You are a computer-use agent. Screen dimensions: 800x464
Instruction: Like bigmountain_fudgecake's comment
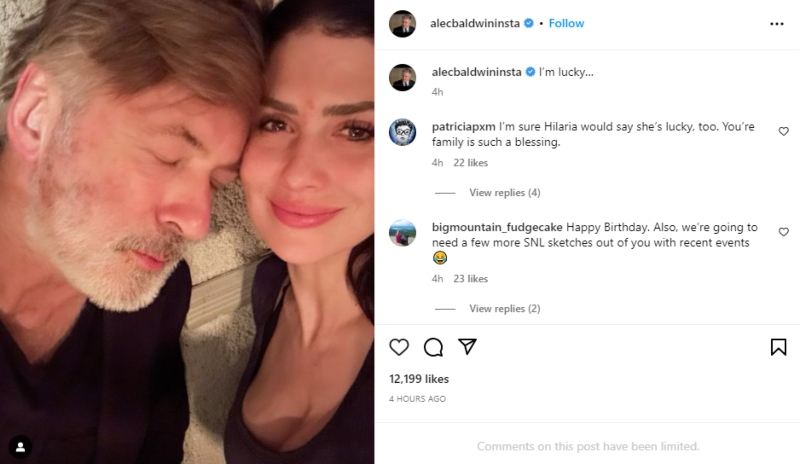(783, 232)
